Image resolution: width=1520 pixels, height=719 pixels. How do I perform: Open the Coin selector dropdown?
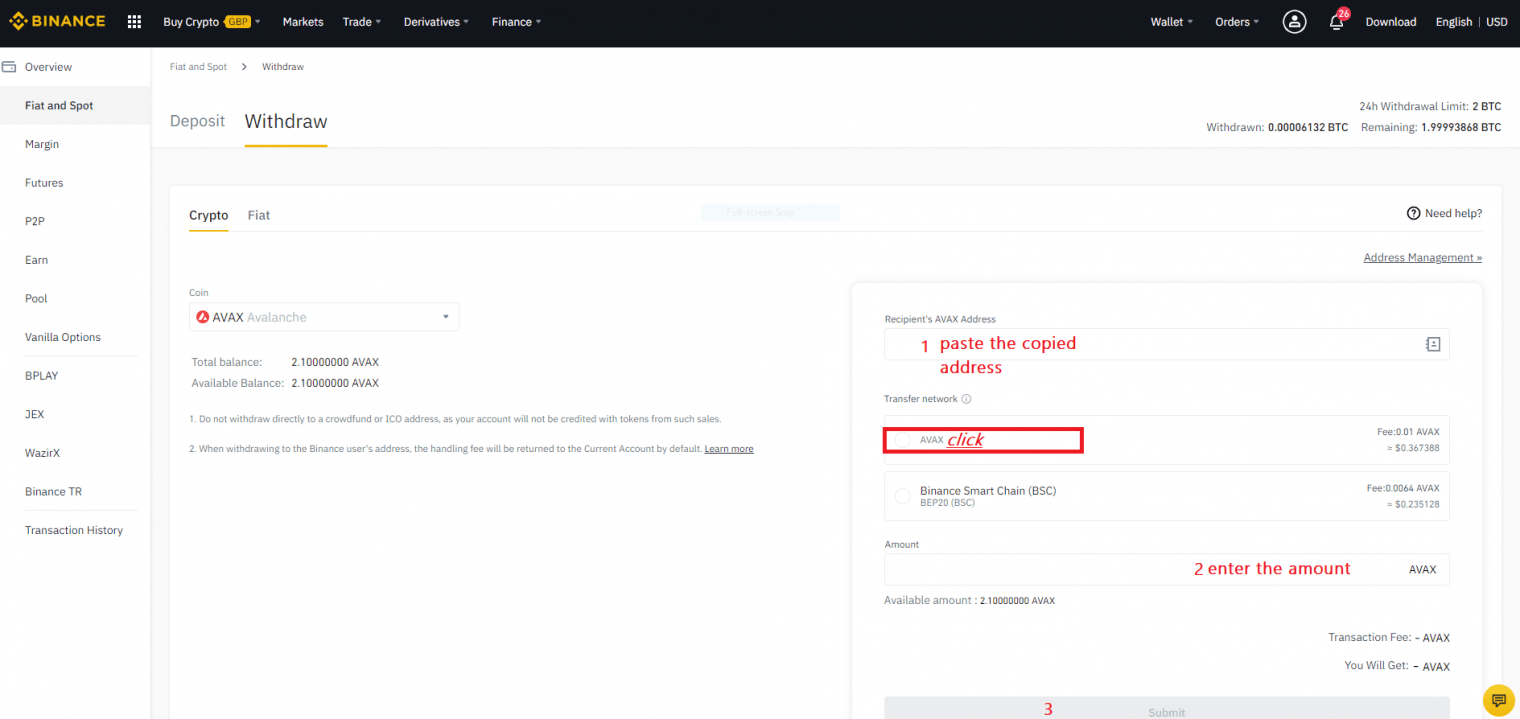tap(324, 316)
